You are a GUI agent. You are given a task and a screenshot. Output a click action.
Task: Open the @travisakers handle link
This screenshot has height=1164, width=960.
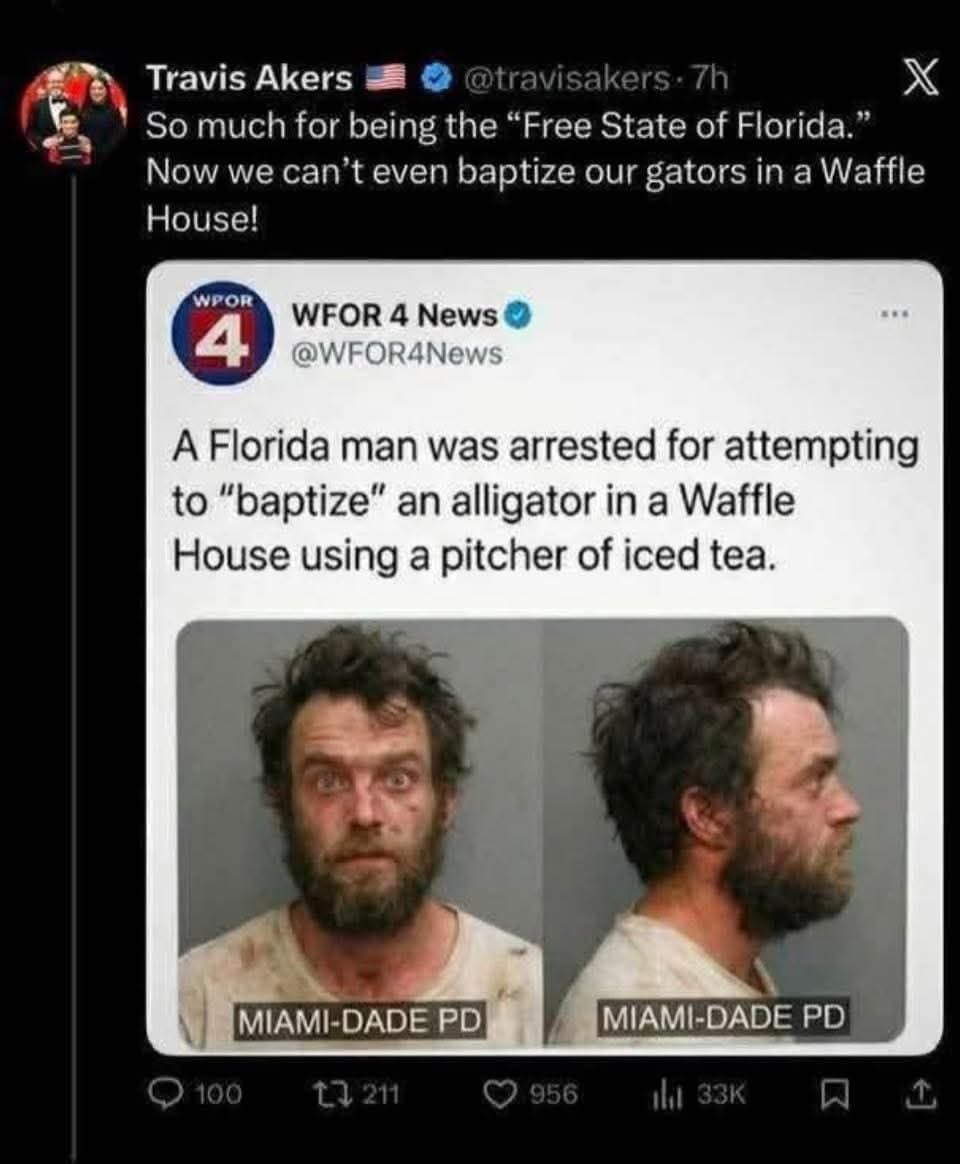tap(566, 77)
